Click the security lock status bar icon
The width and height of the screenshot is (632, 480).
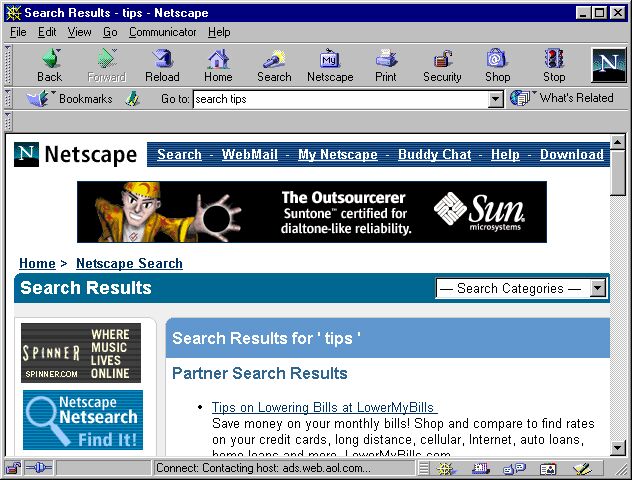[13, 468]
